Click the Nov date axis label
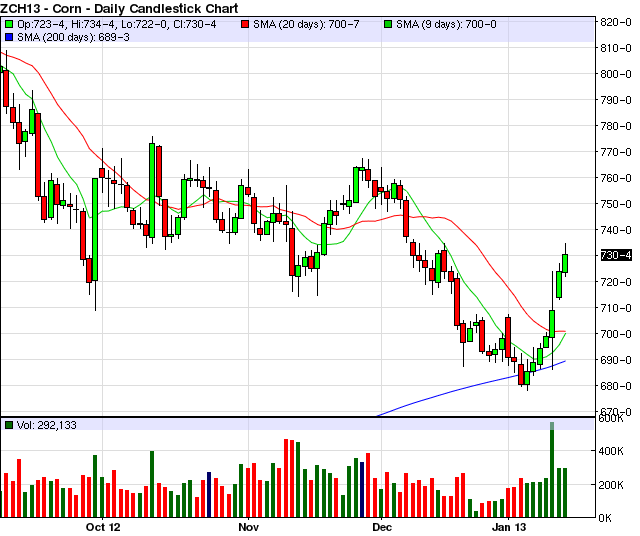Screen dimensions: 640x536 pos(249,527)
